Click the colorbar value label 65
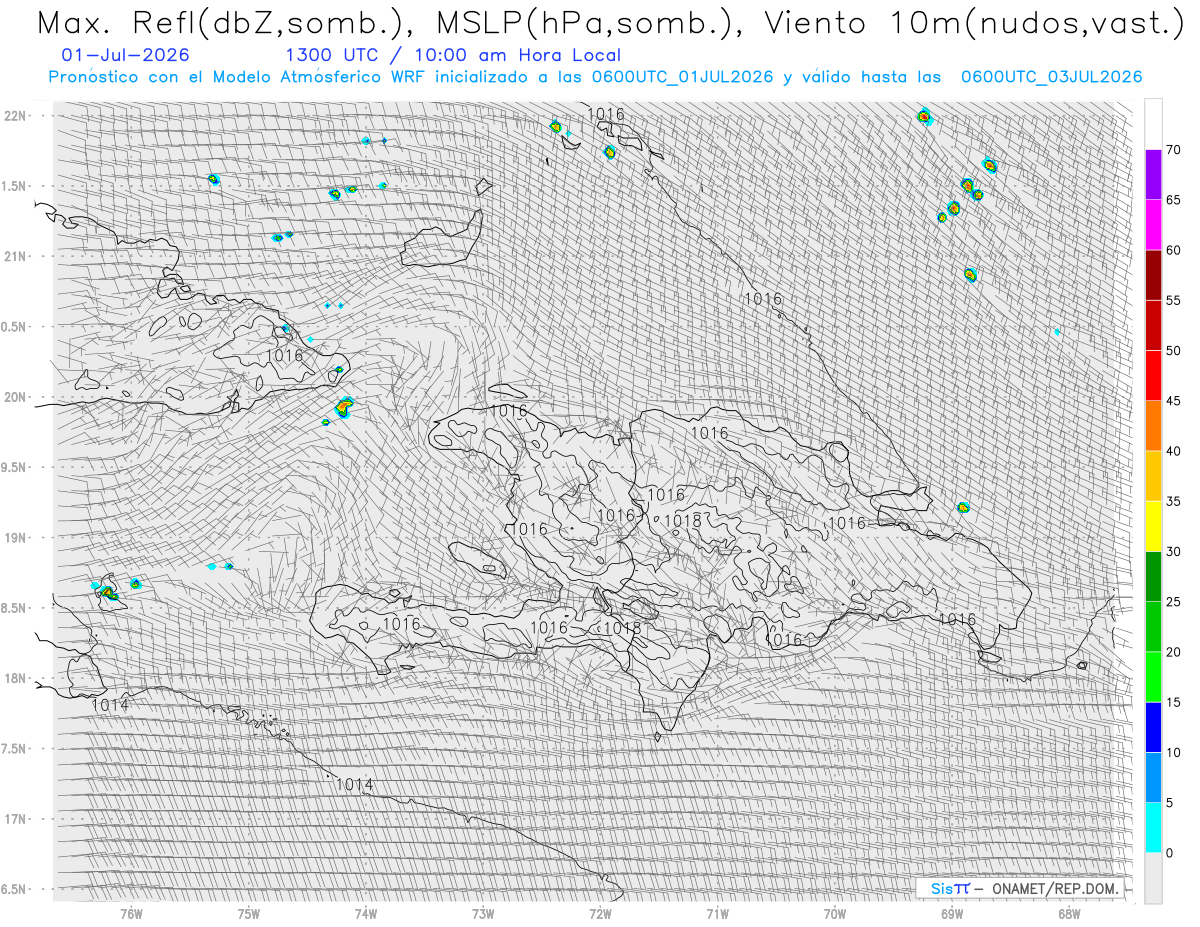 point(1173,200)
